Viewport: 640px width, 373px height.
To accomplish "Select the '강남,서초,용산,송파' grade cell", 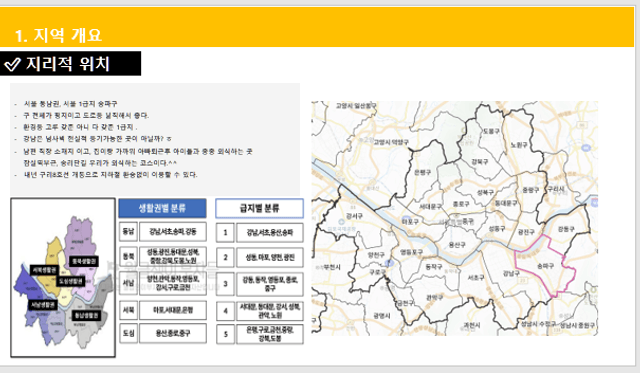I will pos(270,233).
